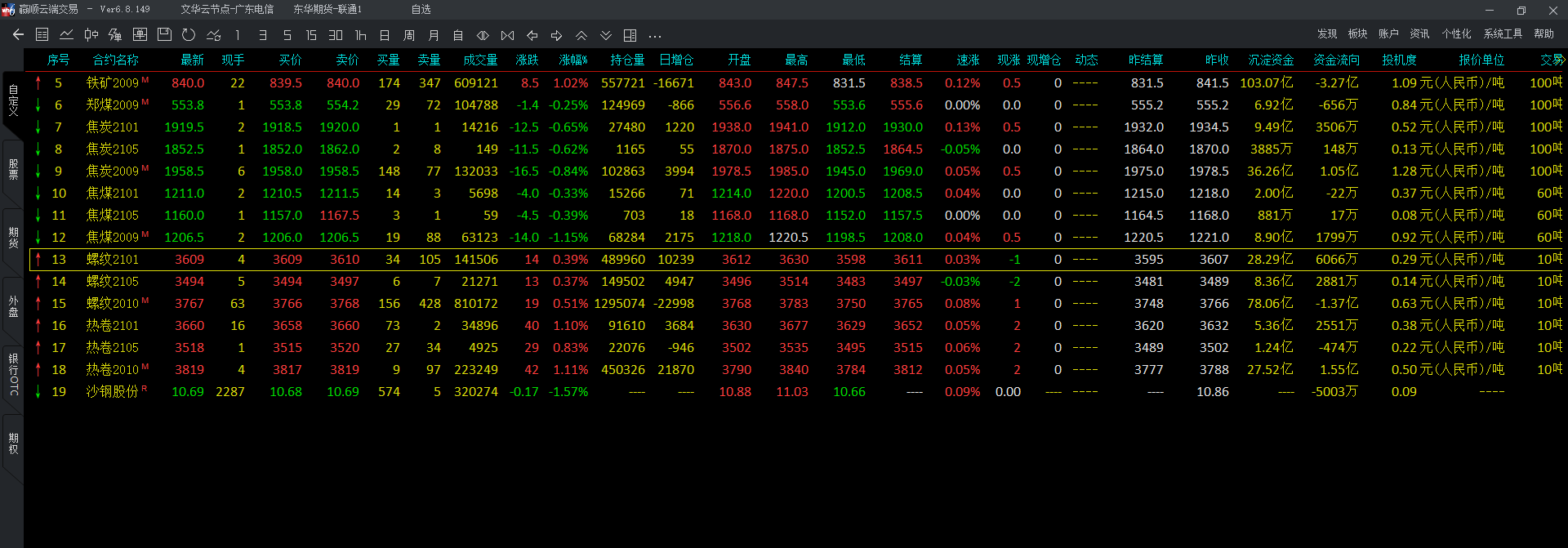The image size is (1568, 548).
Task: Switch to the time-sharing line chart icon
Action: point(67,35)
